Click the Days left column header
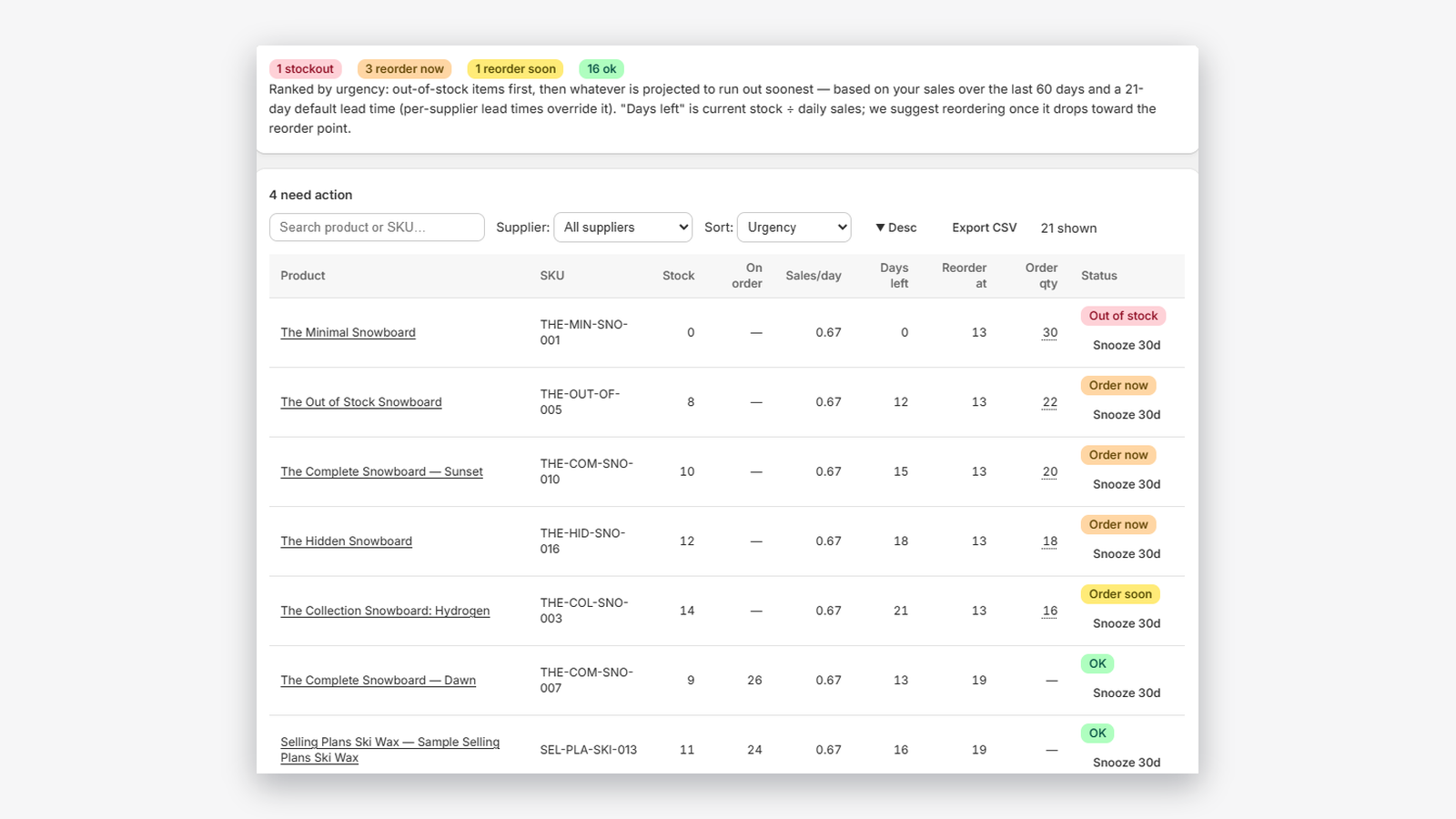Viewport: 1456px width, 819px height. (894, 276)
